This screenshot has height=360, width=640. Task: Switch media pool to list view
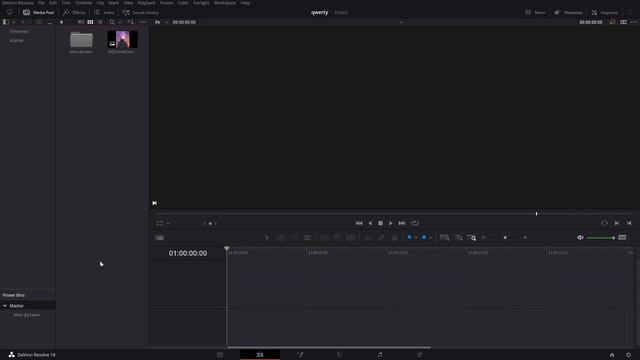[100, 22]
